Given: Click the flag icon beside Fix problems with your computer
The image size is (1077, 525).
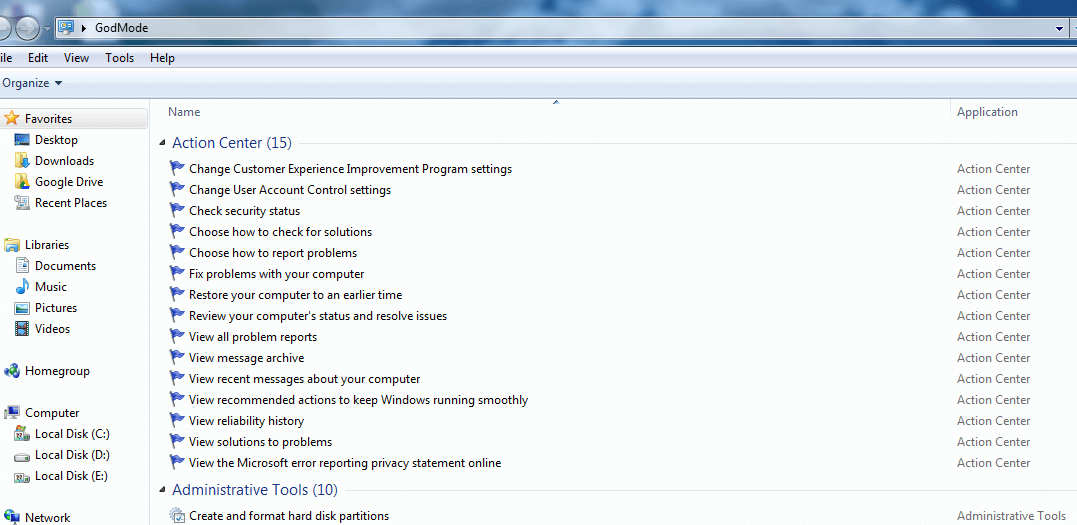Looking at the screenshot, I should [x=177, y=273].
